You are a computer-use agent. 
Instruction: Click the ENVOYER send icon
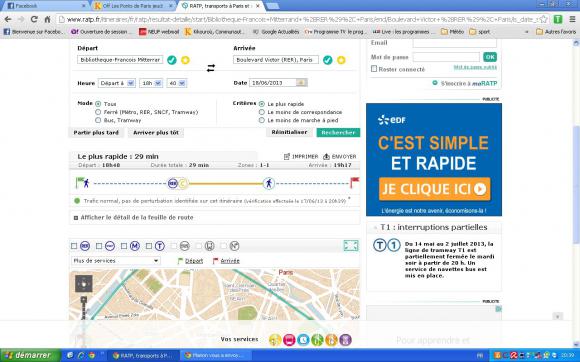pos(326,156)
